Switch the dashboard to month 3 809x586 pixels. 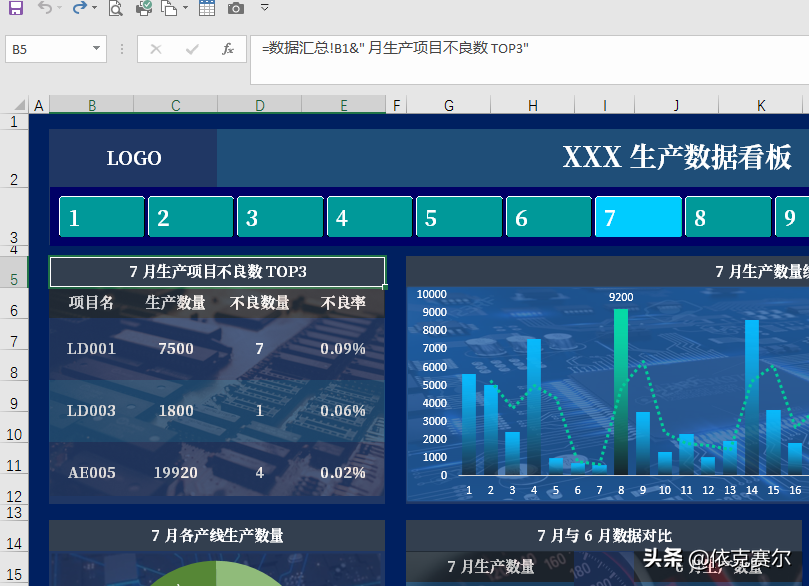pyautogui.click(x=280, y=217)
